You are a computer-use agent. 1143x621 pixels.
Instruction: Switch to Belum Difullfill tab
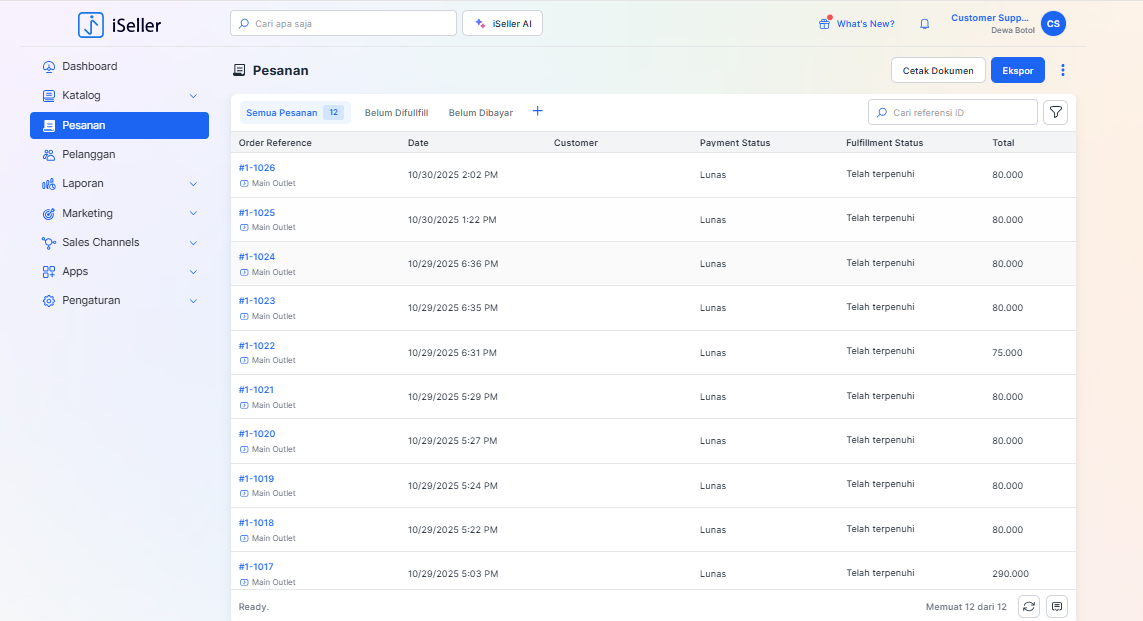point(396,113)
